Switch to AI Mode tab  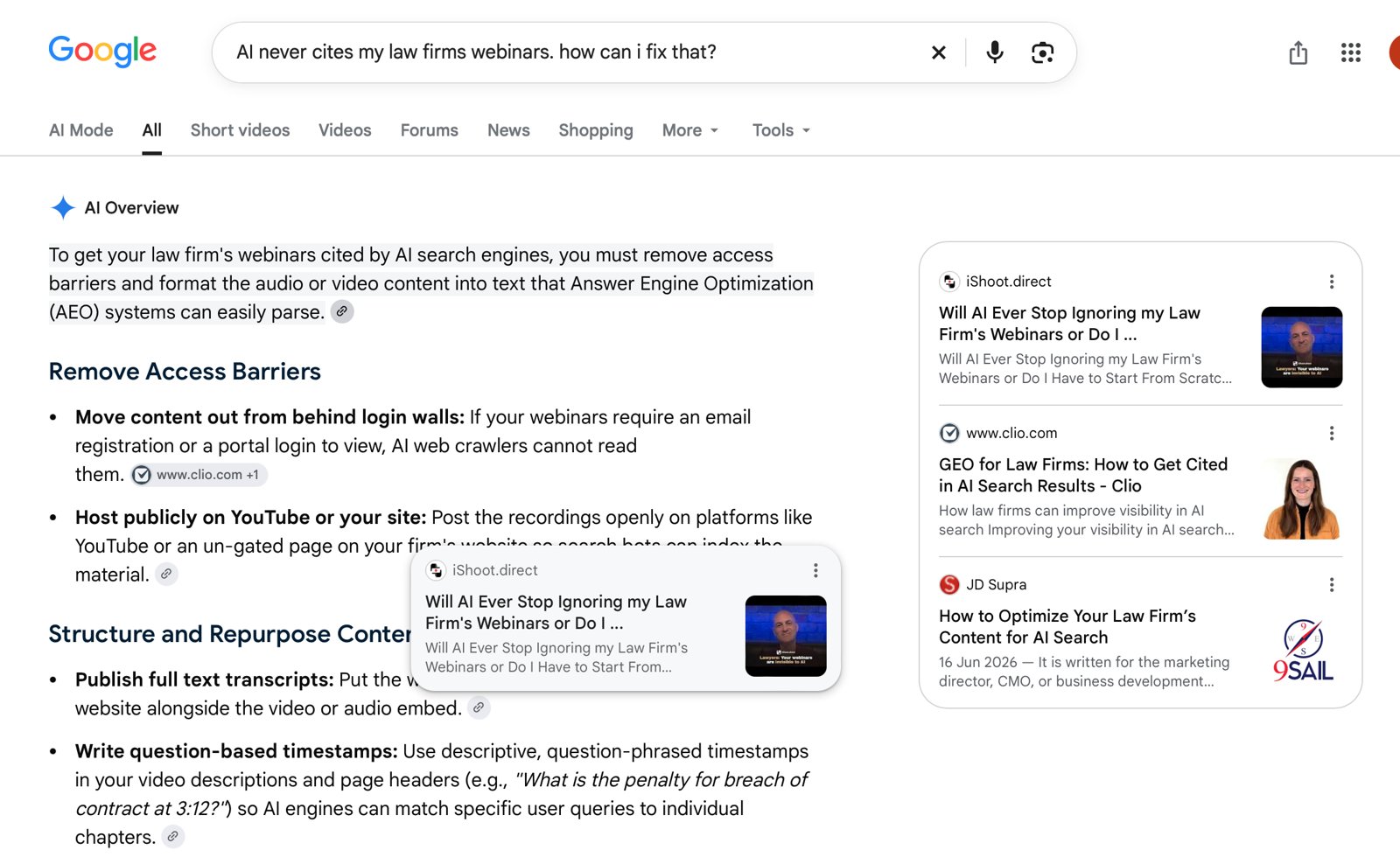click(x=81, y=130)
